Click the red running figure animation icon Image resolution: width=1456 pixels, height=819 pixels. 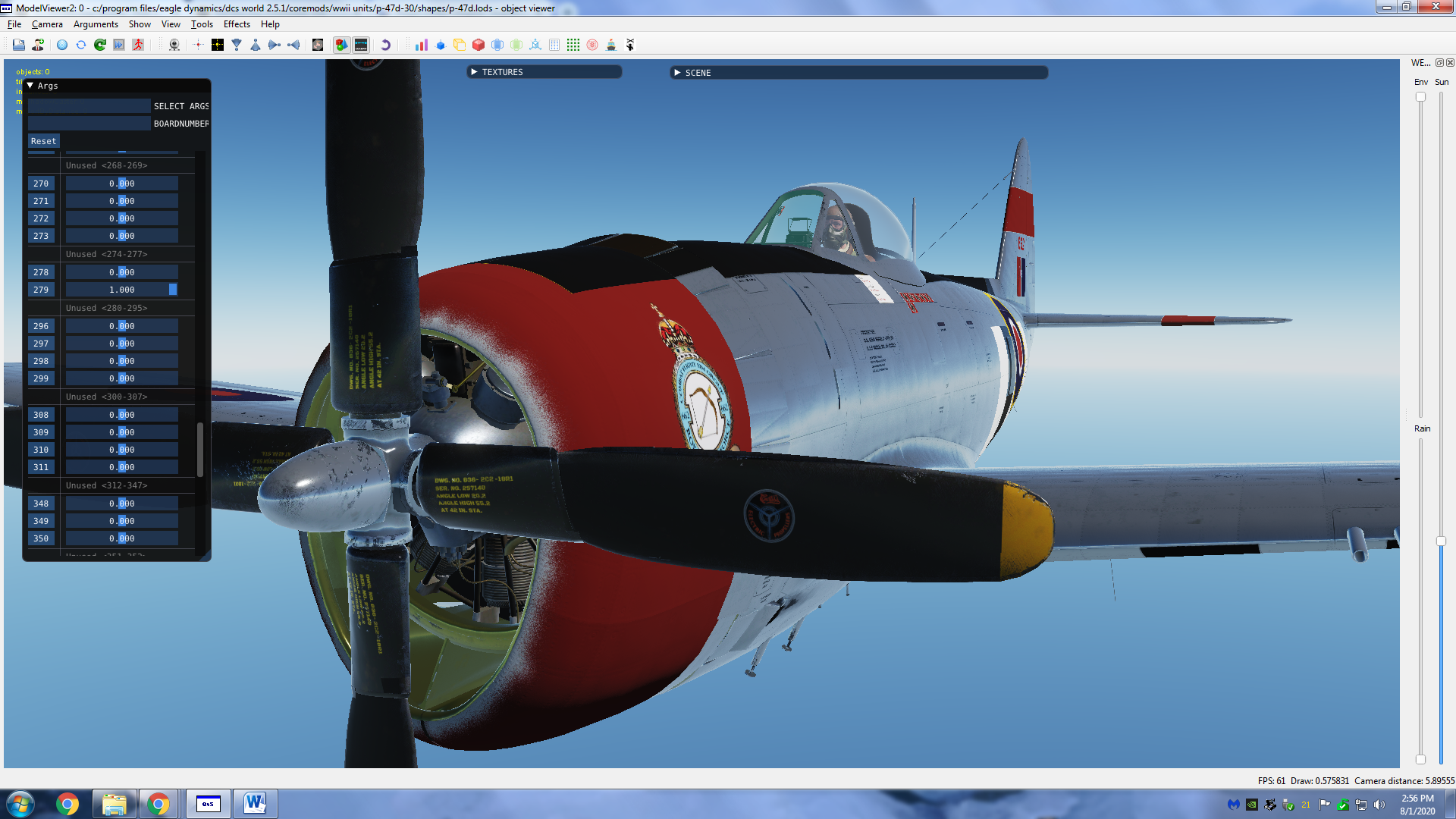tap(138, 45)
